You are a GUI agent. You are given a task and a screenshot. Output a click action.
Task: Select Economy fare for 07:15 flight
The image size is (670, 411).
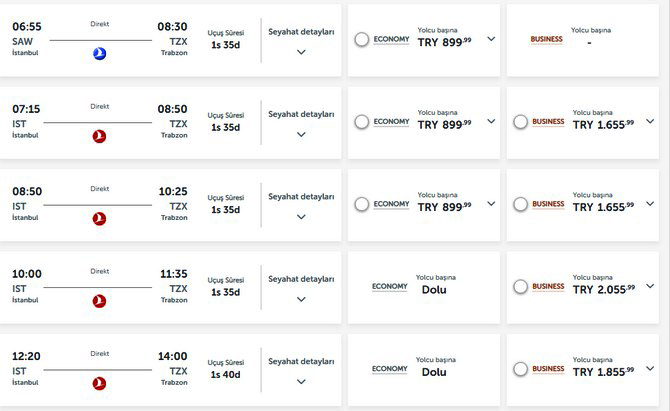(x=362, y=122)
